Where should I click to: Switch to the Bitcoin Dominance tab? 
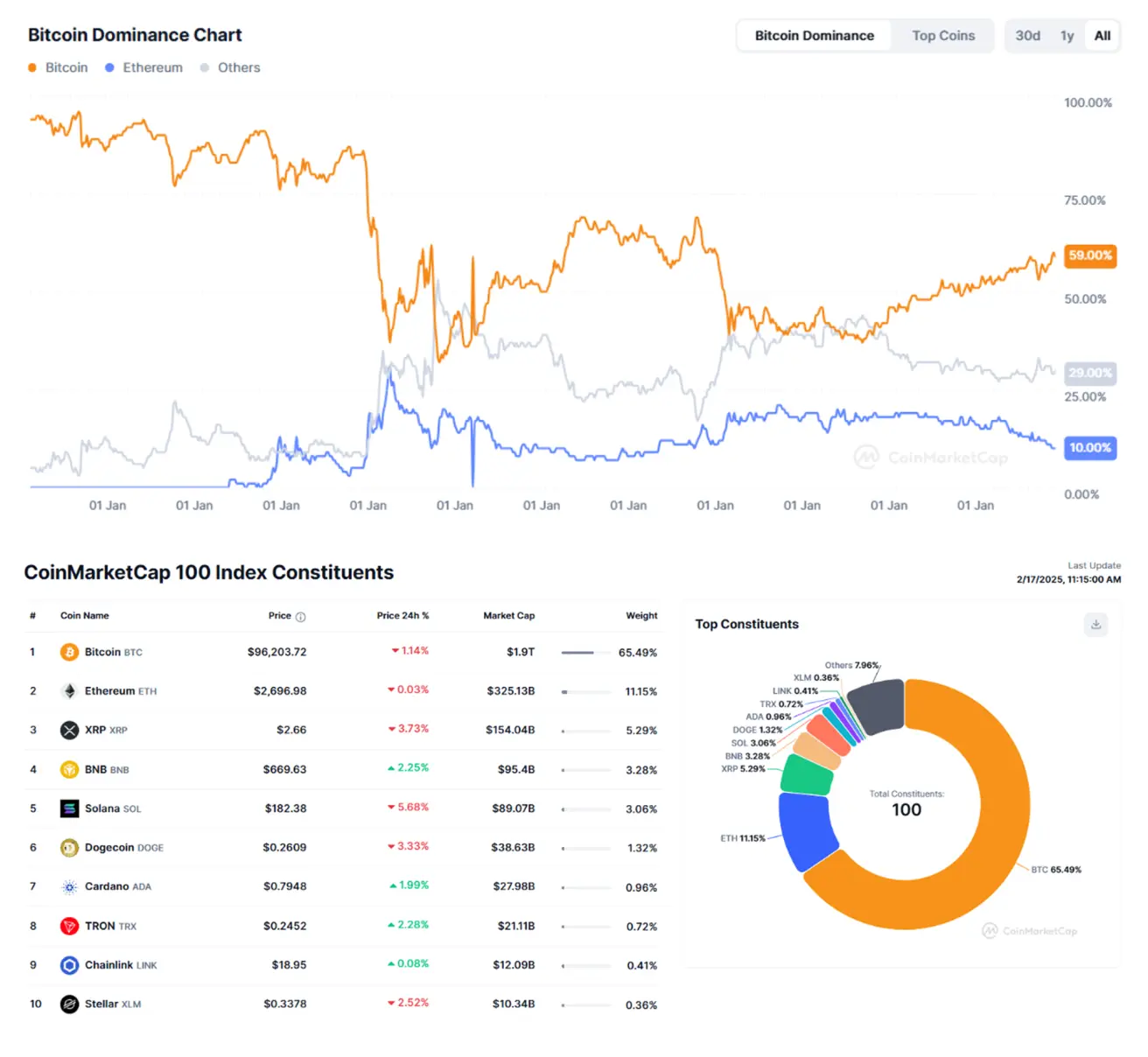815,36
